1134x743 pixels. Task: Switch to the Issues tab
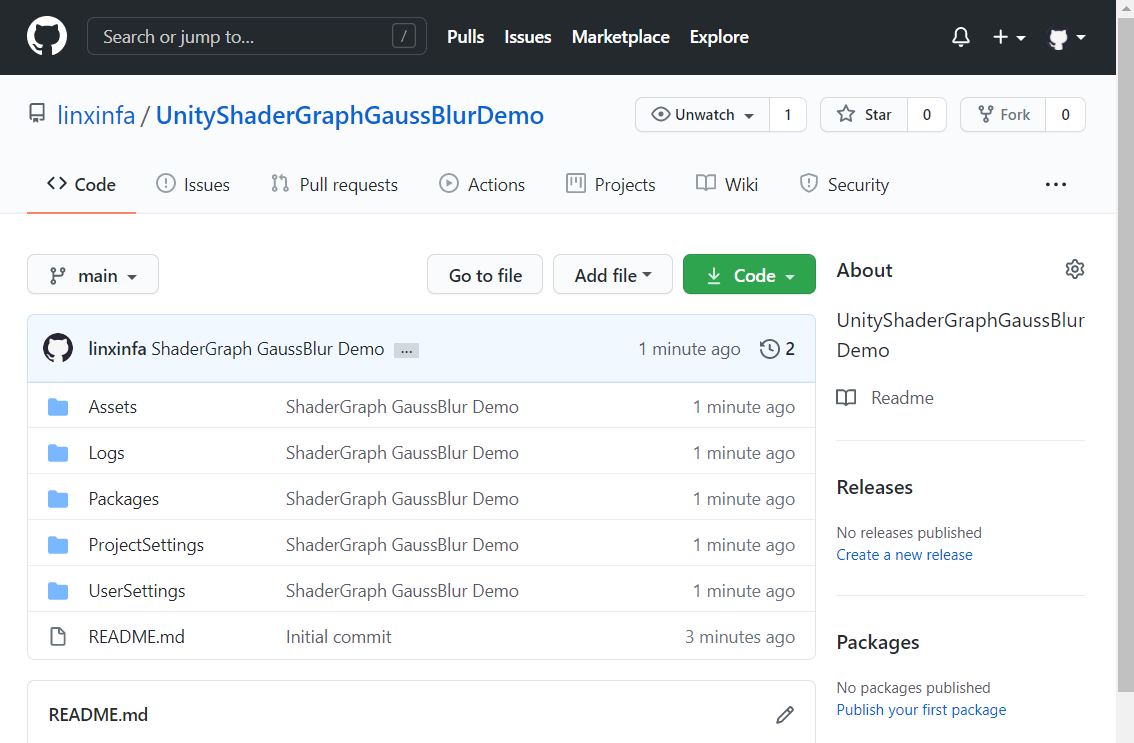coord(193,184)
